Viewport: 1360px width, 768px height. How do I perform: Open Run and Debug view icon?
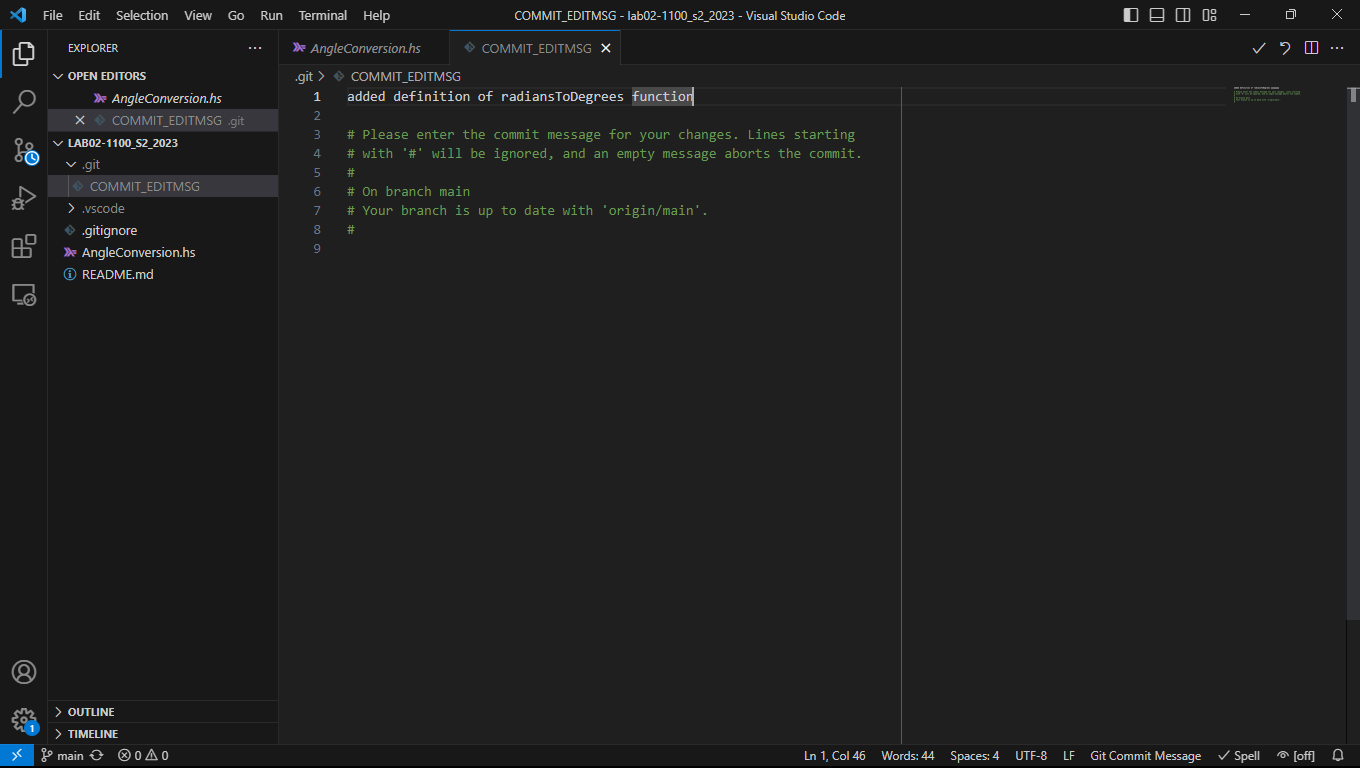tap(24, 198)
